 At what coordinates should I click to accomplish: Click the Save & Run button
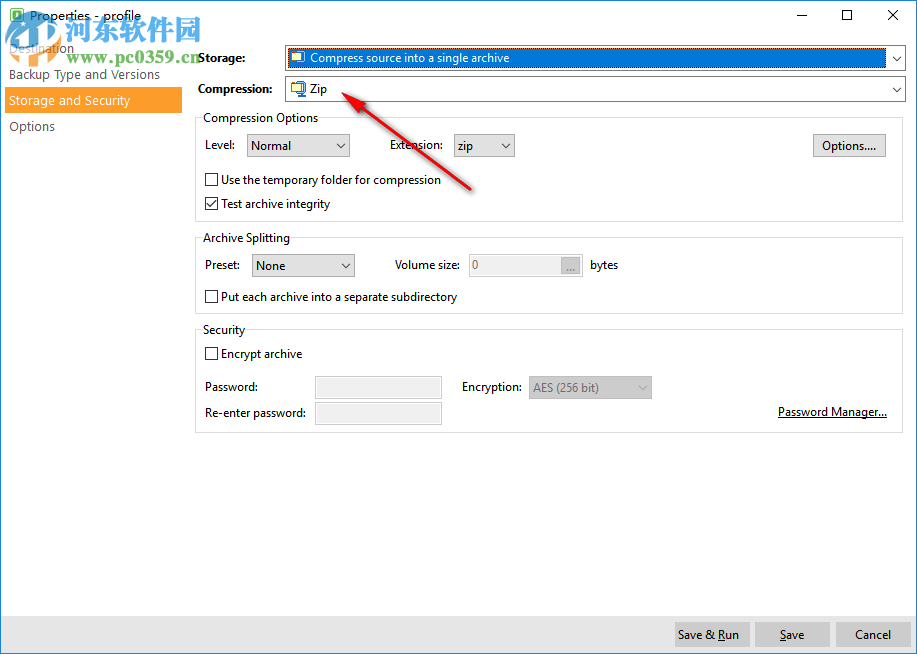coord(711,634)
